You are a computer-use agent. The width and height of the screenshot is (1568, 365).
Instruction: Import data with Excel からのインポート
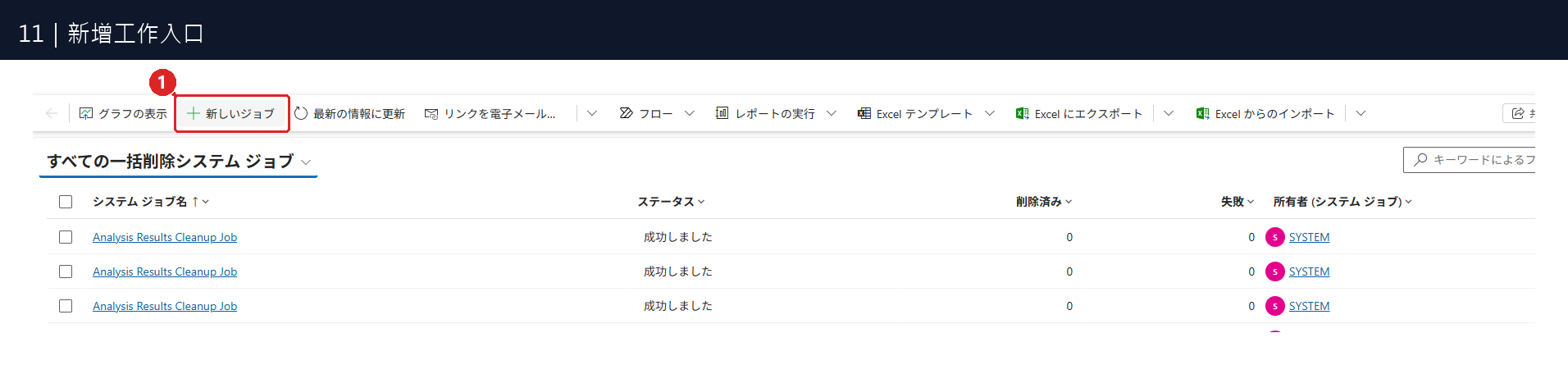coord(1265,113)
